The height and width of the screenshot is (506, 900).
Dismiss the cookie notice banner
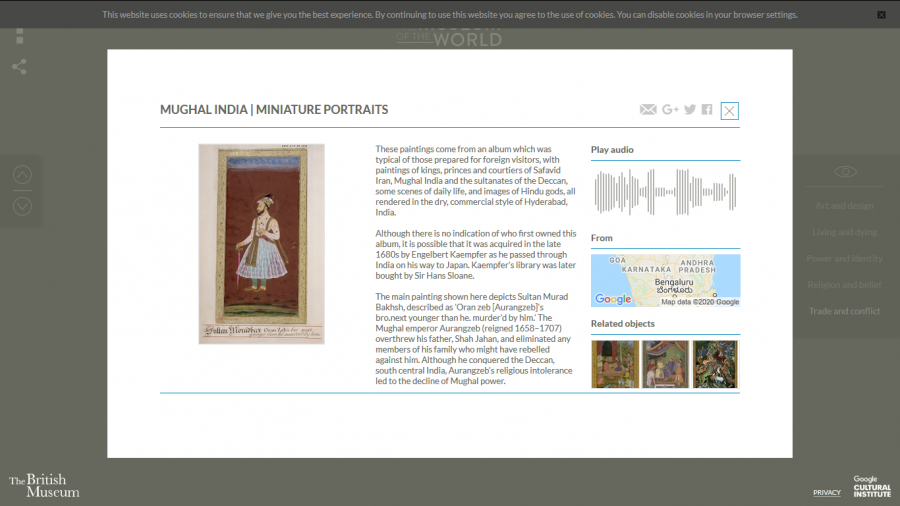tap(881, 15)
